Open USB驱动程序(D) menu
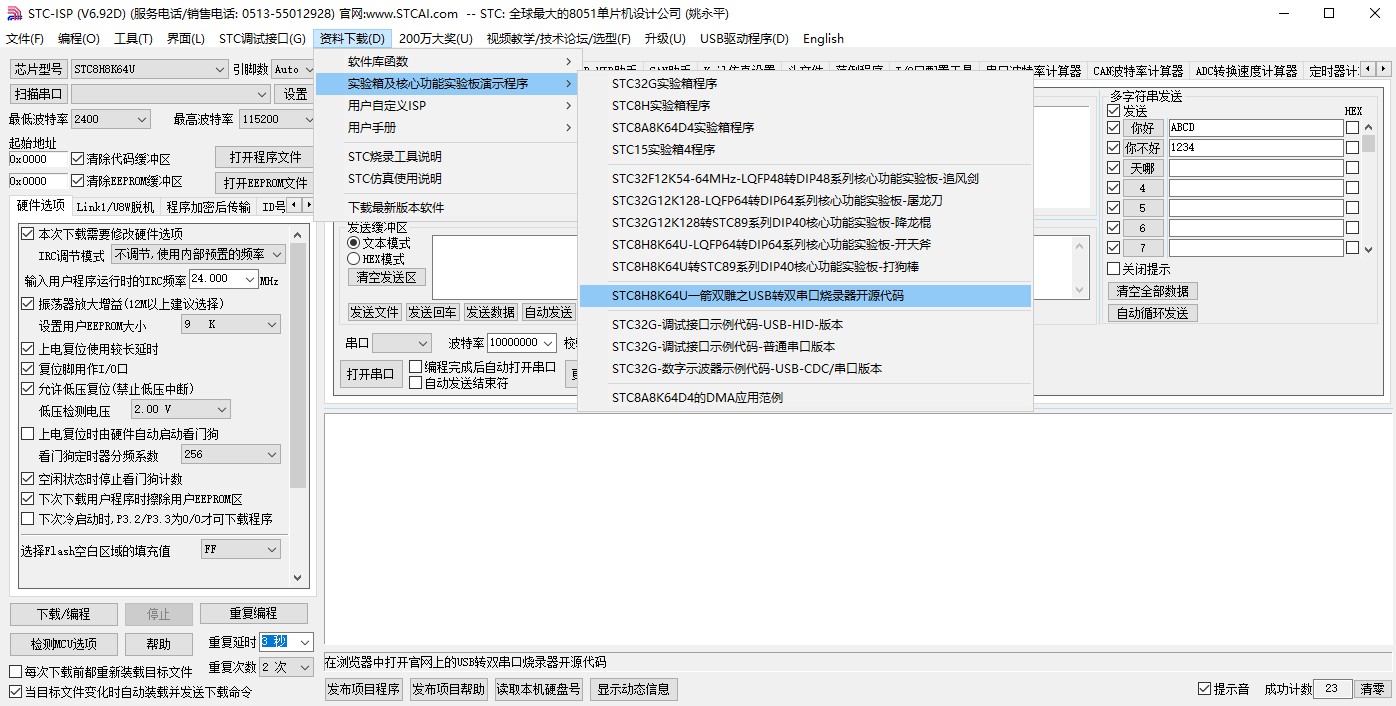The height and width of the screenshot is (706, 1396). 744,39
